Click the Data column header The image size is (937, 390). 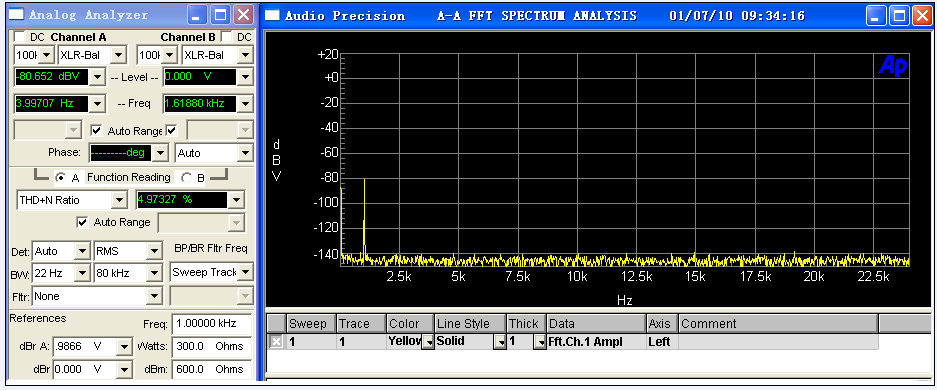pyautogui.click(x=596, y=324)
